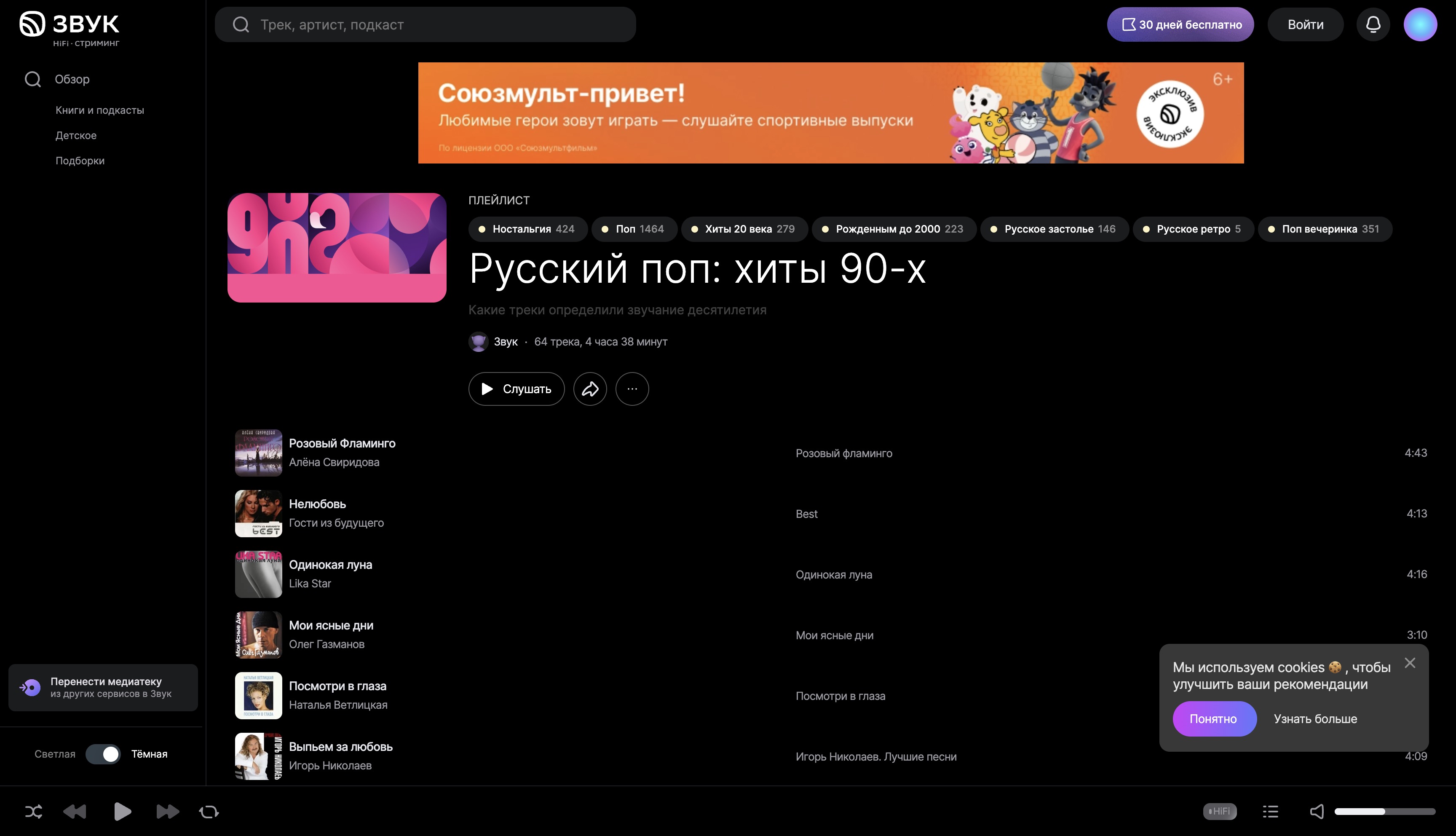Accept cookies with Понятно button

[1214, 719]
